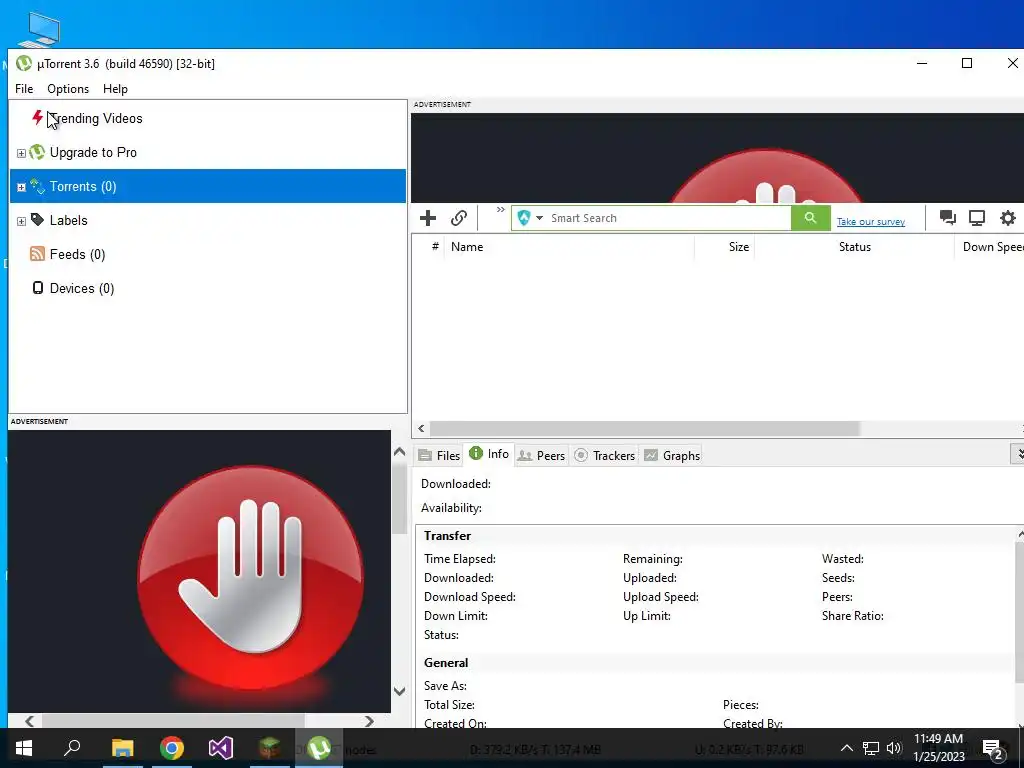Click the search provider shield icon
The width and height of the screenshot is (1024, 768).
(x=524, y=218)
